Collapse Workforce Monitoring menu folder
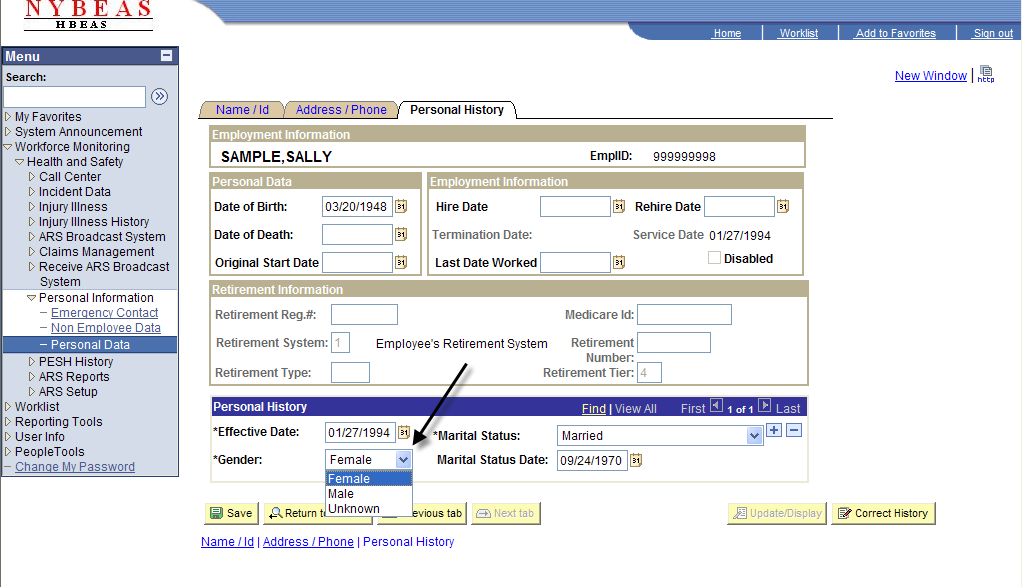The height and width of the screenshot is (587, 1022). (x=8, y=147)
